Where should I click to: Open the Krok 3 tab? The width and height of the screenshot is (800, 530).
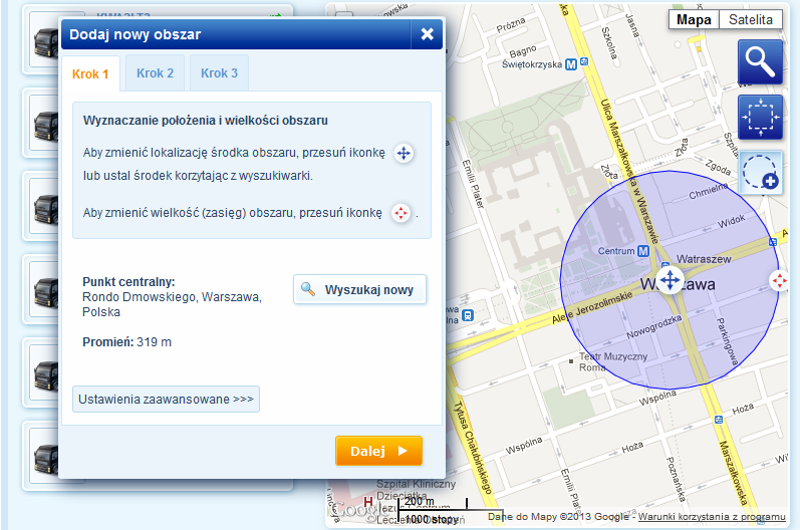click(x=219, y=73)
